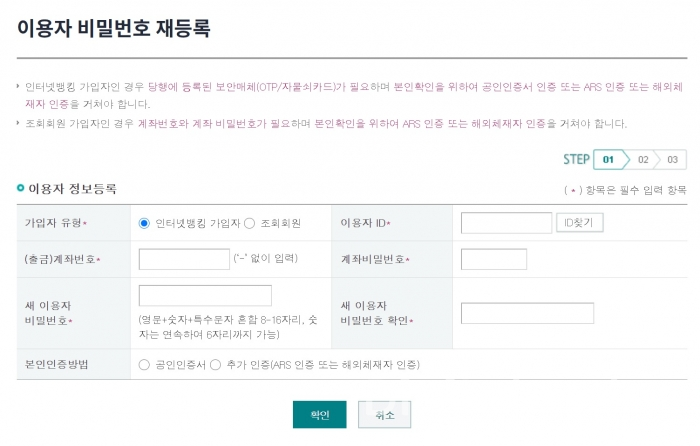
Task: Click STEP 02 indicator tab
Action: coord(643,159)
